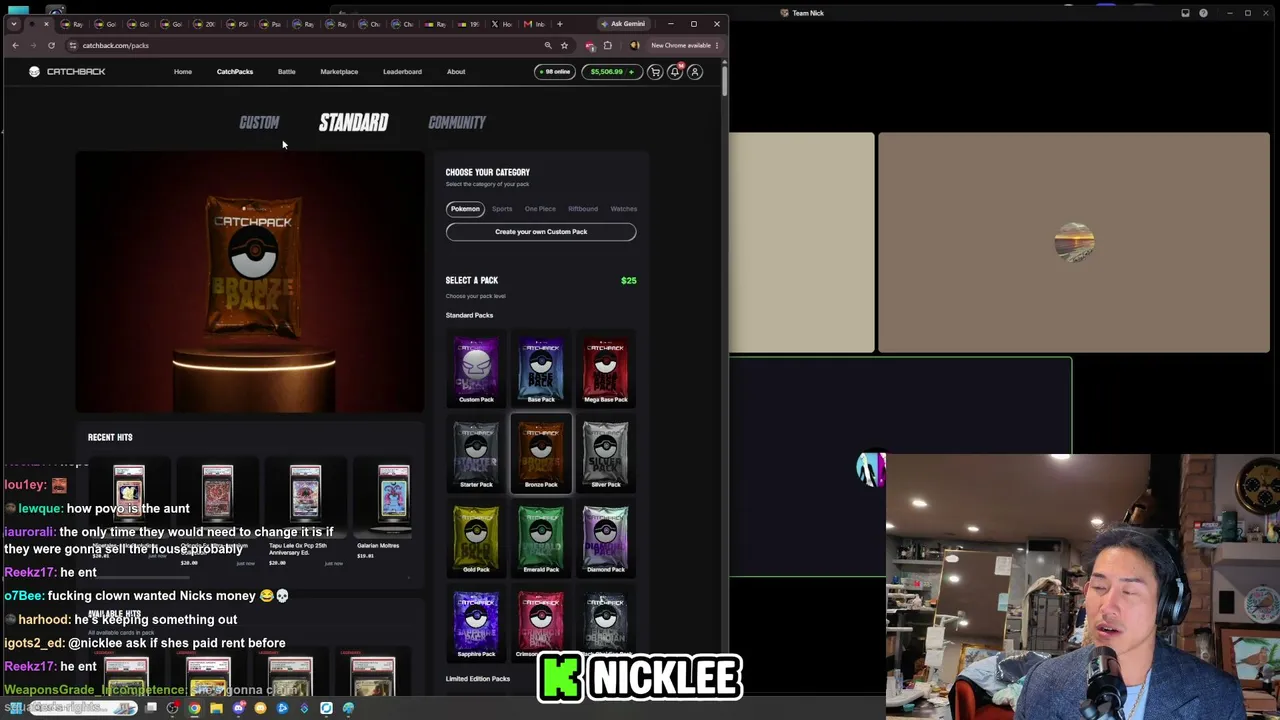The image size is (1280, 720).
Task: Click the zoom magnifier in the address bar
Action: pos(548,45)
